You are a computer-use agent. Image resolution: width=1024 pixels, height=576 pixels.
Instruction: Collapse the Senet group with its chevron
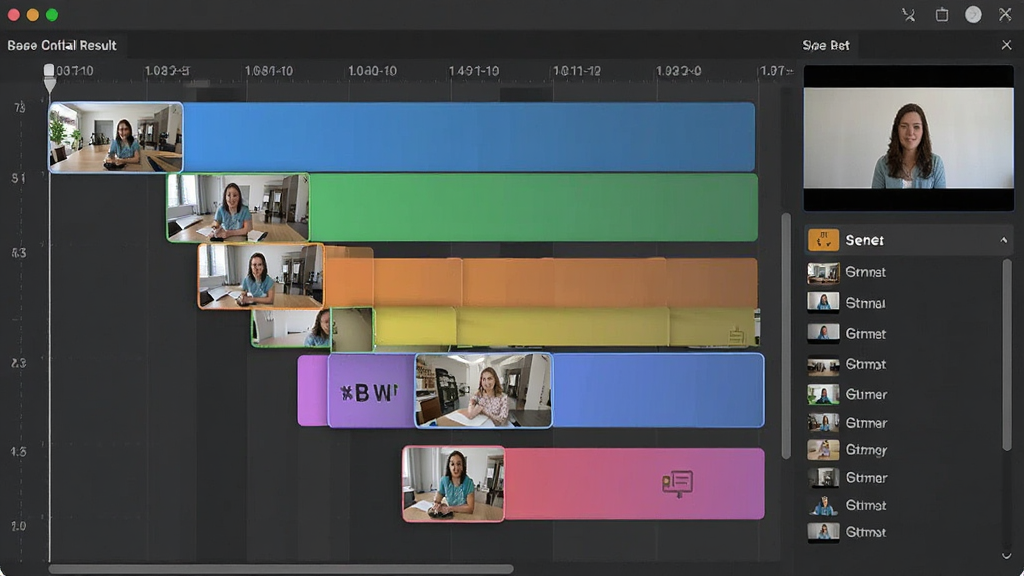[1004, 240]
